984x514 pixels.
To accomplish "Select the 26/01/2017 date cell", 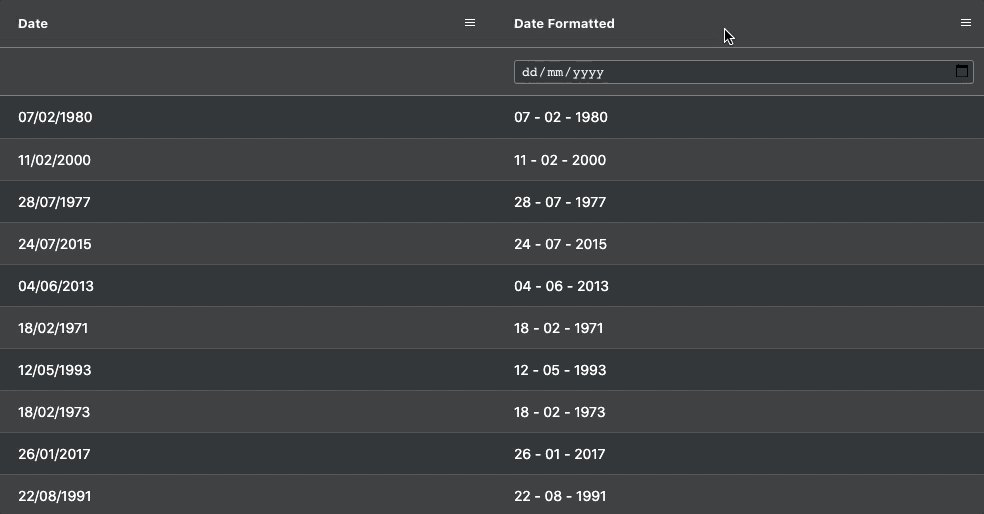I will pyautogui.click(x=248, y=454).
